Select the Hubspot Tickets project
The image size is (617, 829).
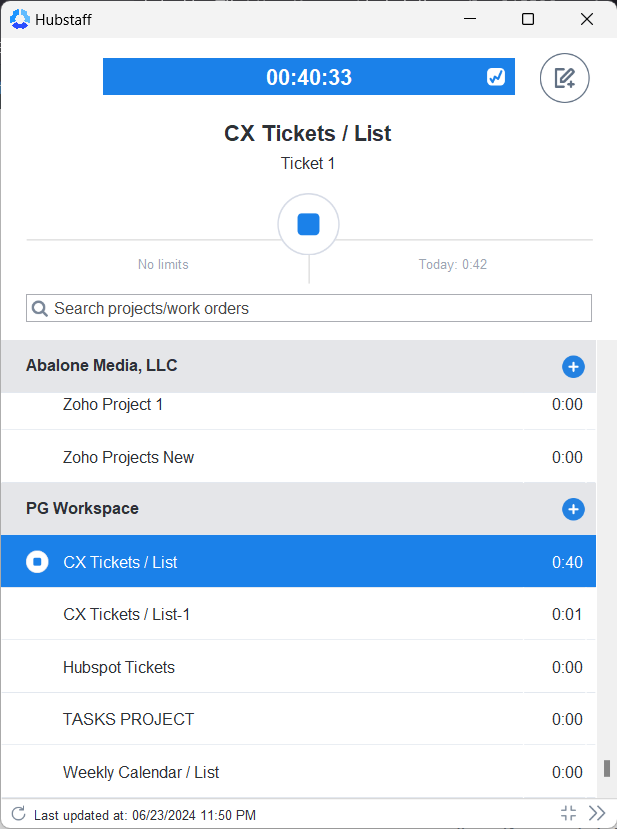coord(298,667)
